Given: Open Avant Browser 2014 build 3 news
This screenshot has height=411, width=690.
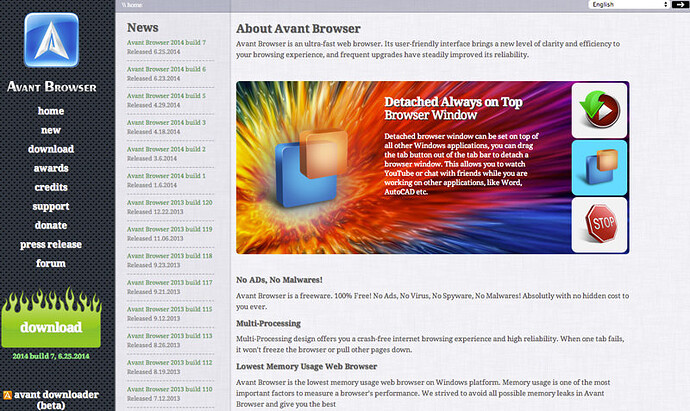Looking at the screenshot, I should pos(166,122).
